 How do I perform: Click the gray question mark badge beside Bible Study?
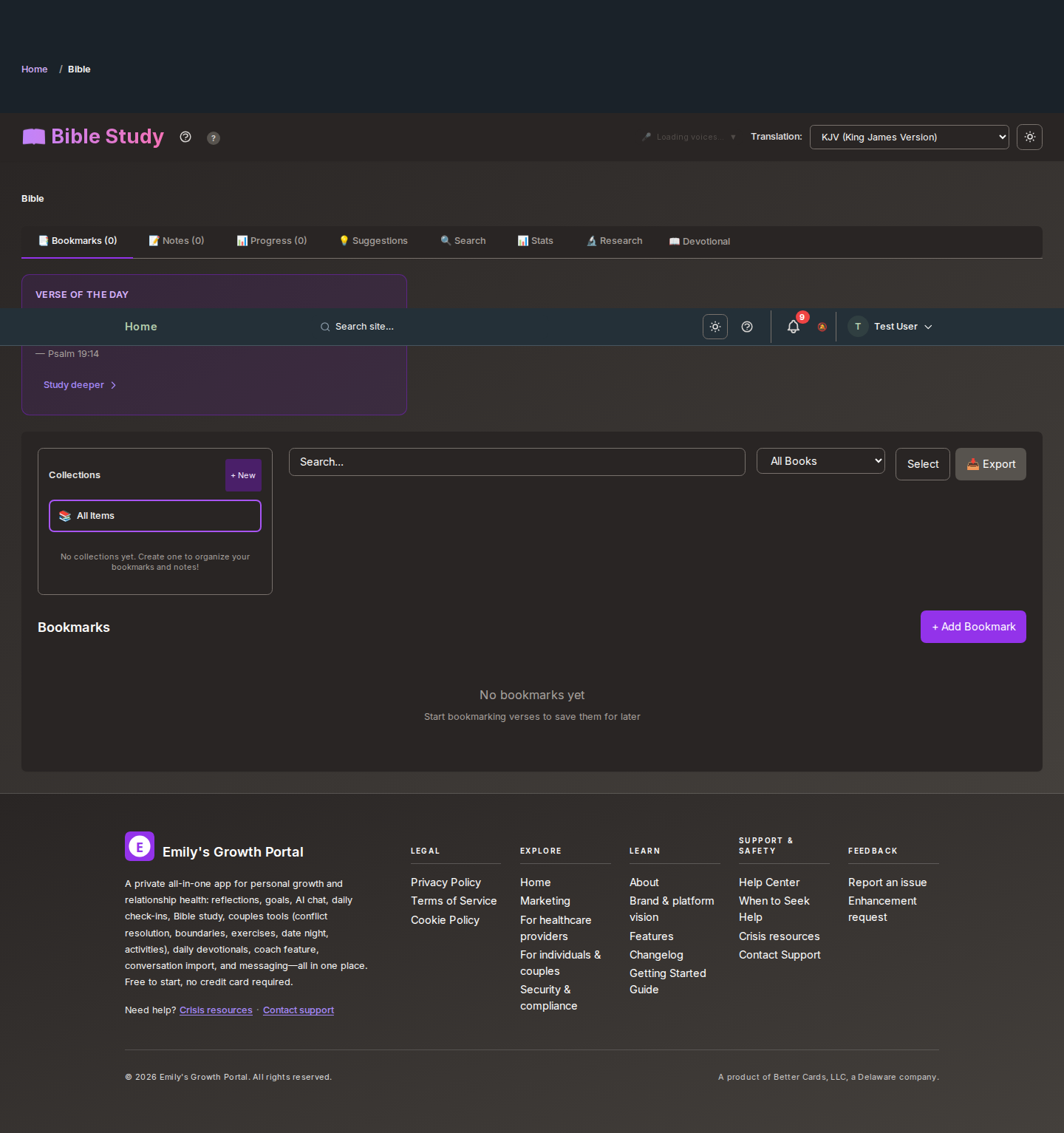[214, 138]
